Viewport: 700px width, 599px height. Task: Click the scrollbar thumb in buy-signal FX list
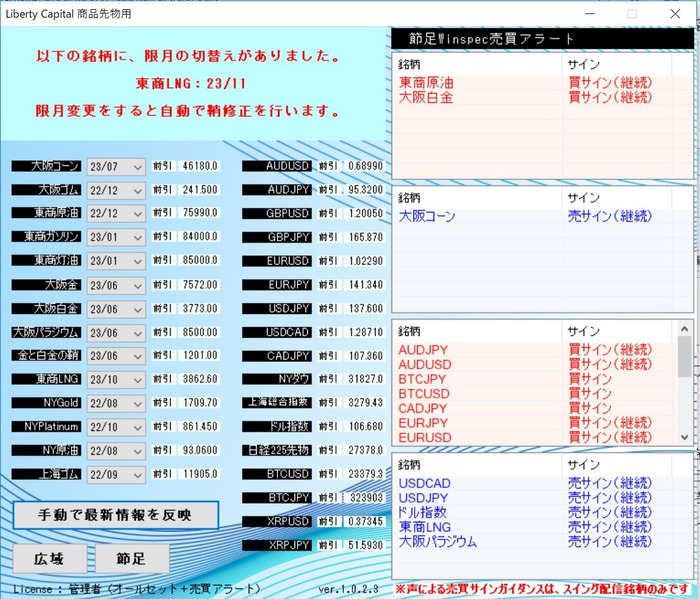pyautogui.click(x=684, y=356)
